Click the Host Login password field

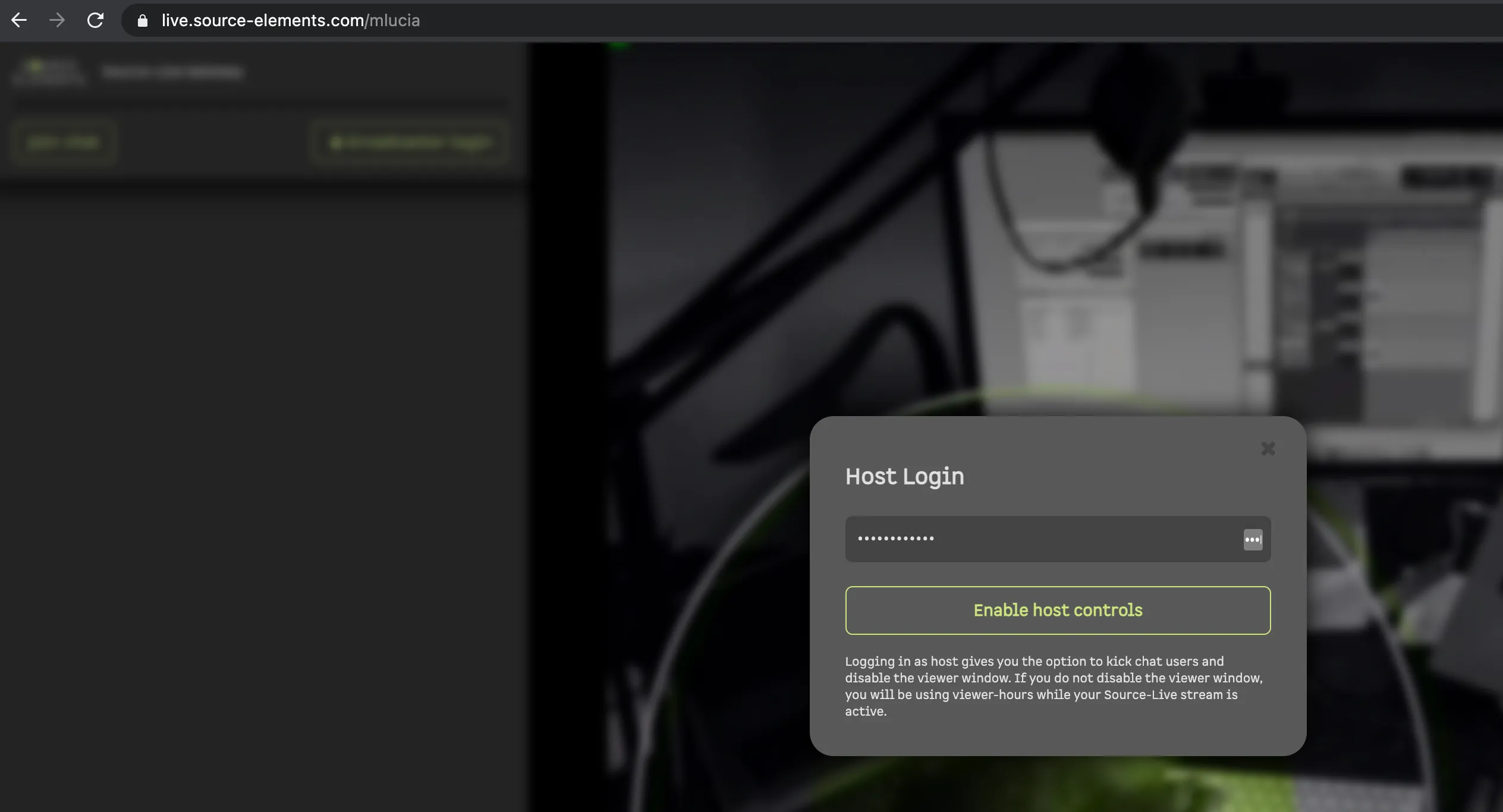point(1058,539)
